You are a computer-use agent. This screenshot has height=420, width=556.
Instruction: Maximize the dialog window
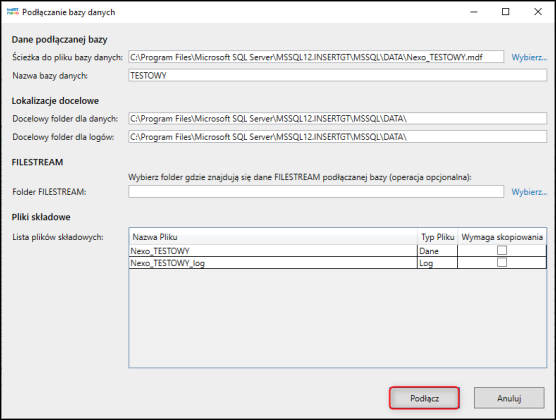pos(506,12)
